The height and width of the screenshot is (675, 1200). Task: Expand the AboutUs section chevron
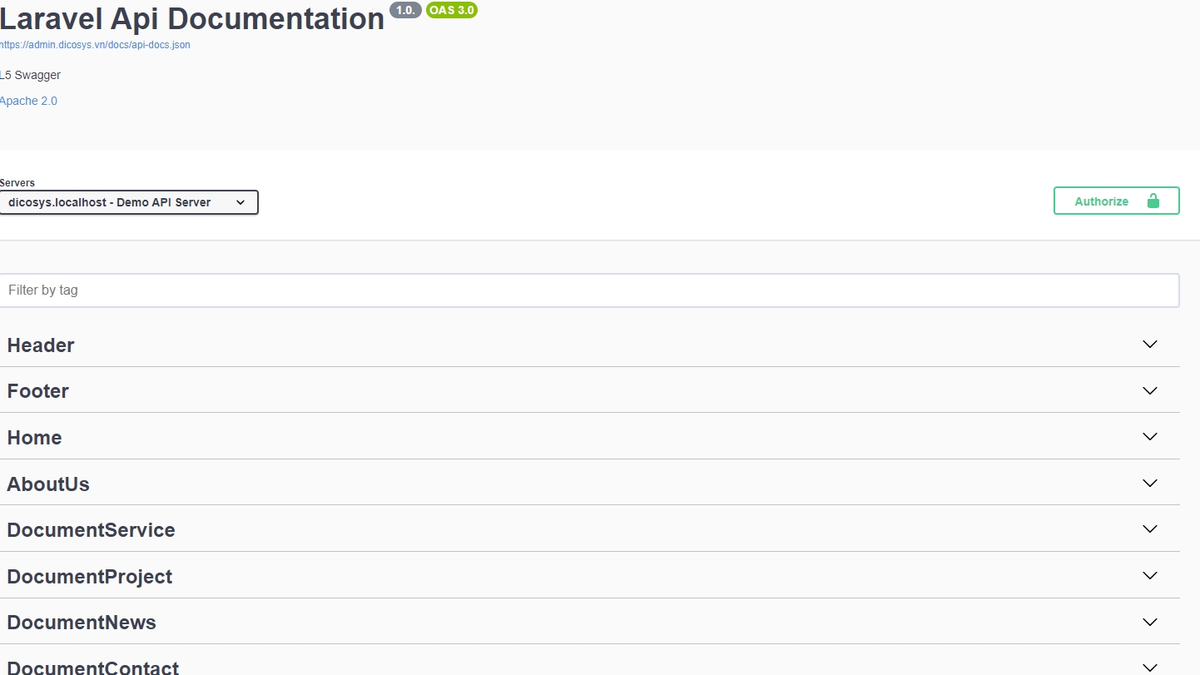[x=1150, y=483]
